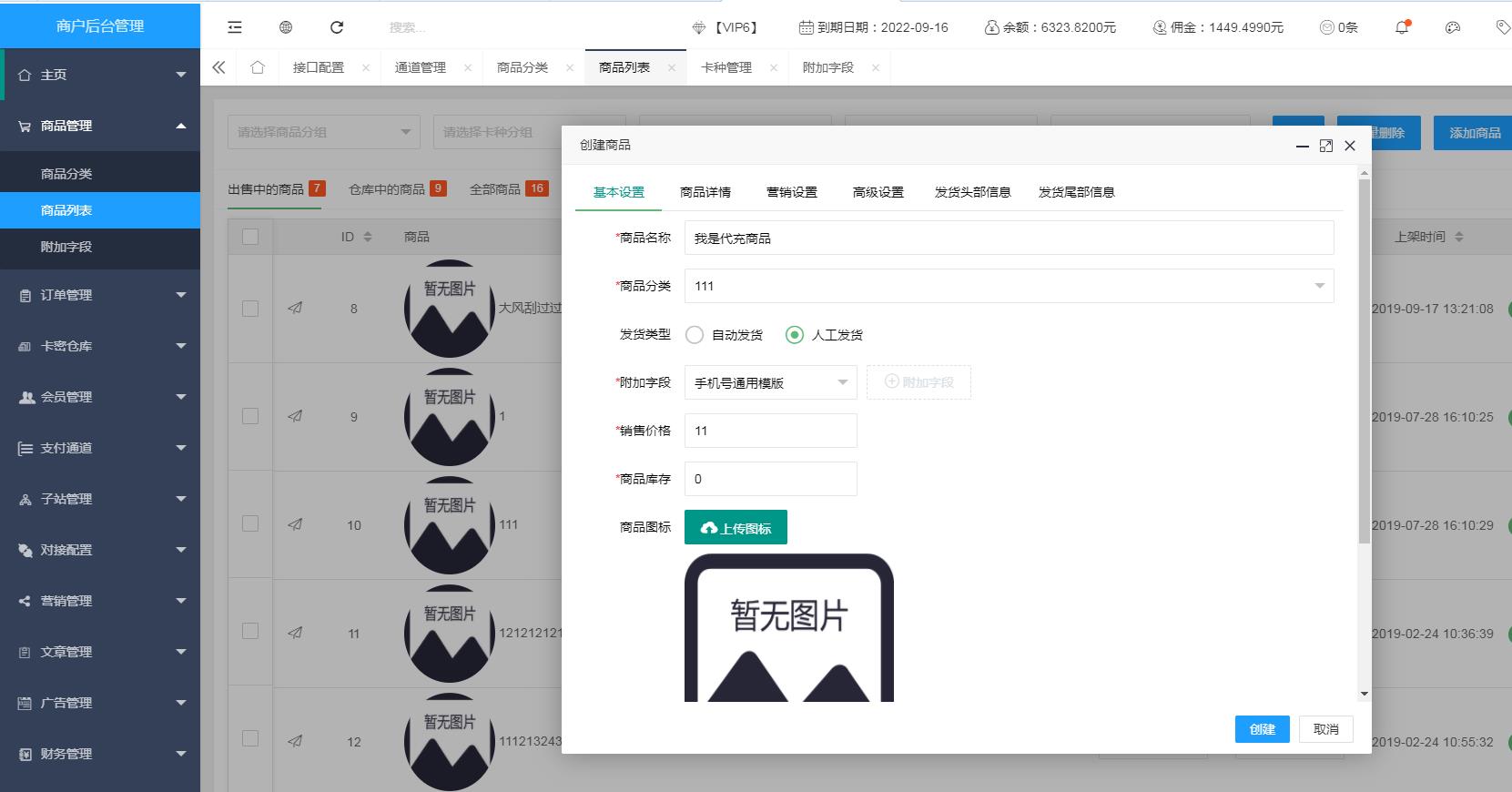1512x792 pixels.
Task: Expand the 卡密仓库 sidebar menu
Action: coord(100,346)
